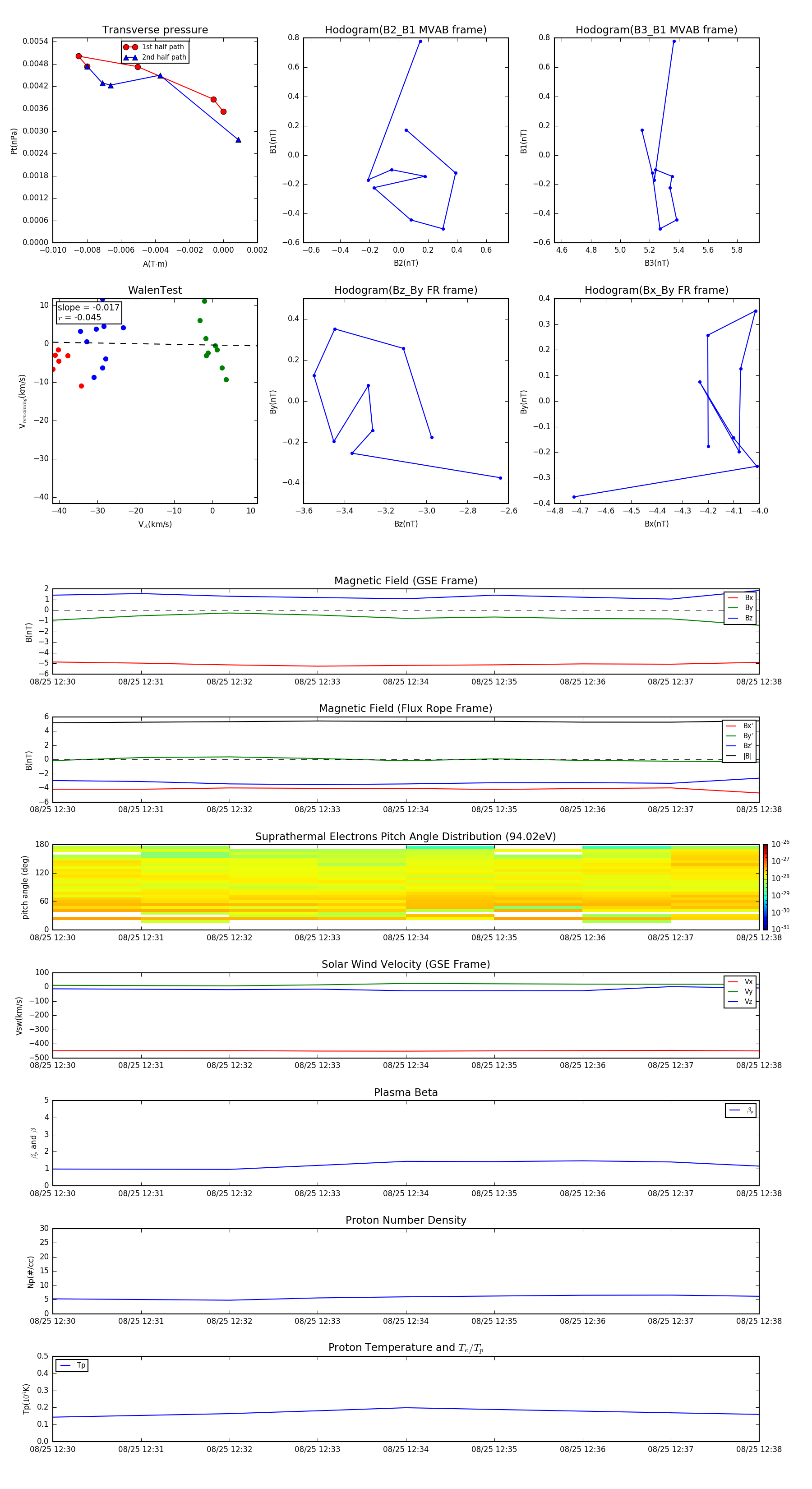Click the 10^-31 colorbar label
812x1489 pixels.
point(780,929)
